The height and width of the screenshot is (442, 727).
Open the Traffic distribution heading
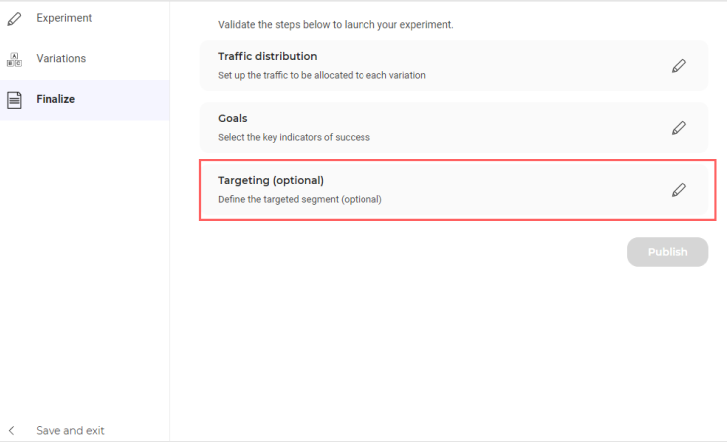point(268,56)
